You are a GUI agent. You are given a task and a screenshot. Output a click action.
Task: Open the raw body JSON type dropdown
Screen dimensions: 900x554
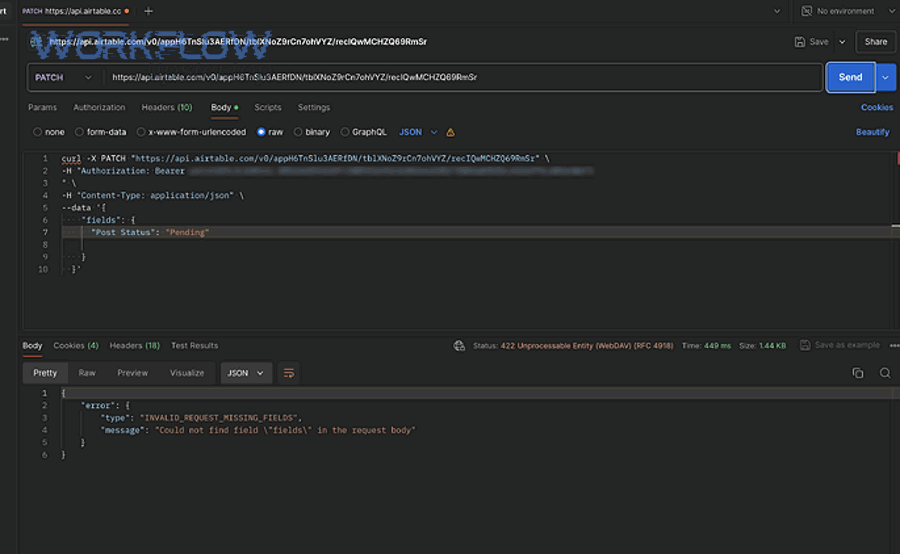pos(418,132)
